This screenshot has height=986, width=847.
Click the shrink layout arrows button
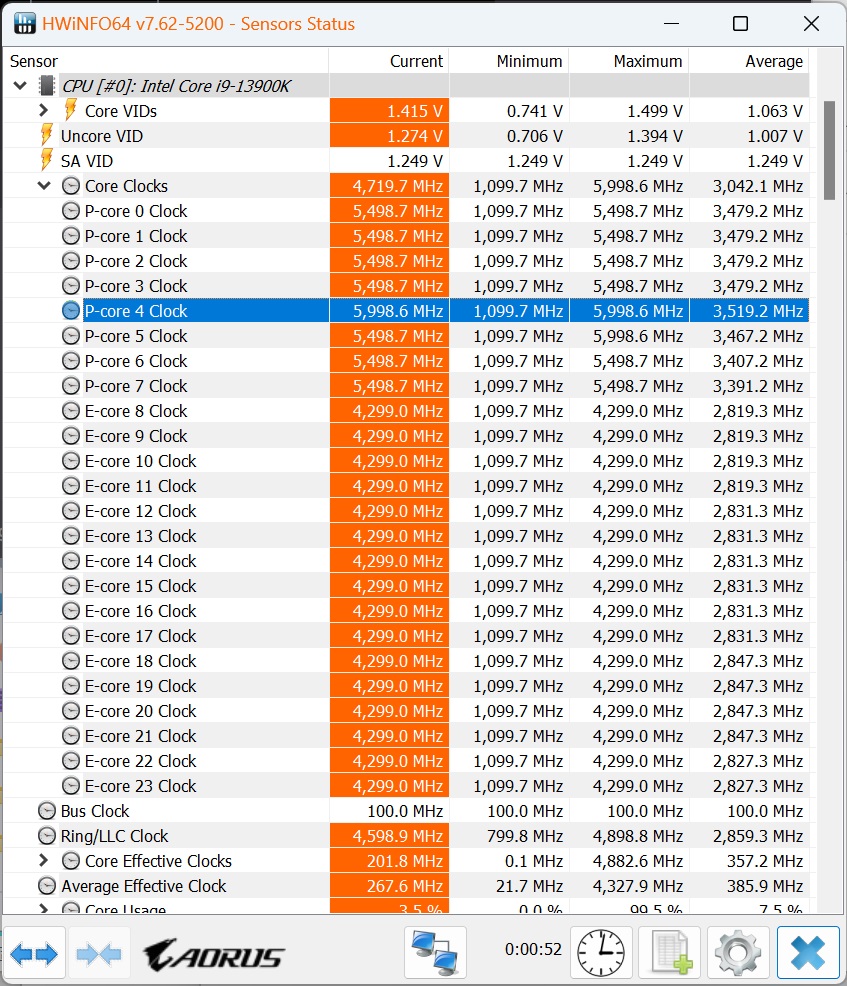[x=98, y=953]
